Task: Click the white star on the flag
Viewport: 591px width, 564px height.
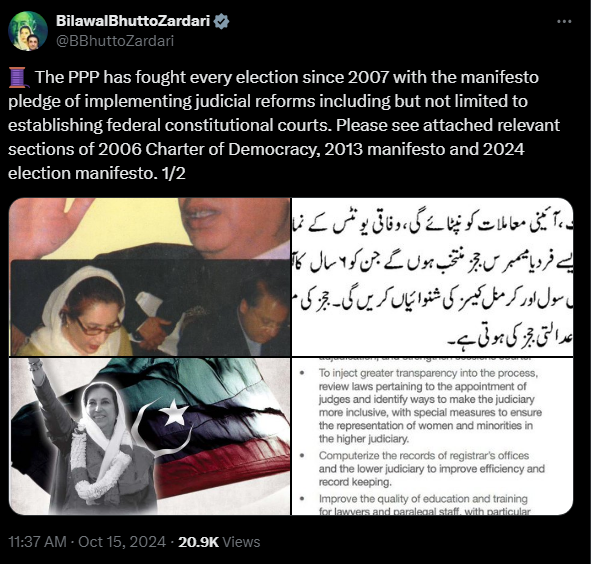Action: click(x=174, y=411)
